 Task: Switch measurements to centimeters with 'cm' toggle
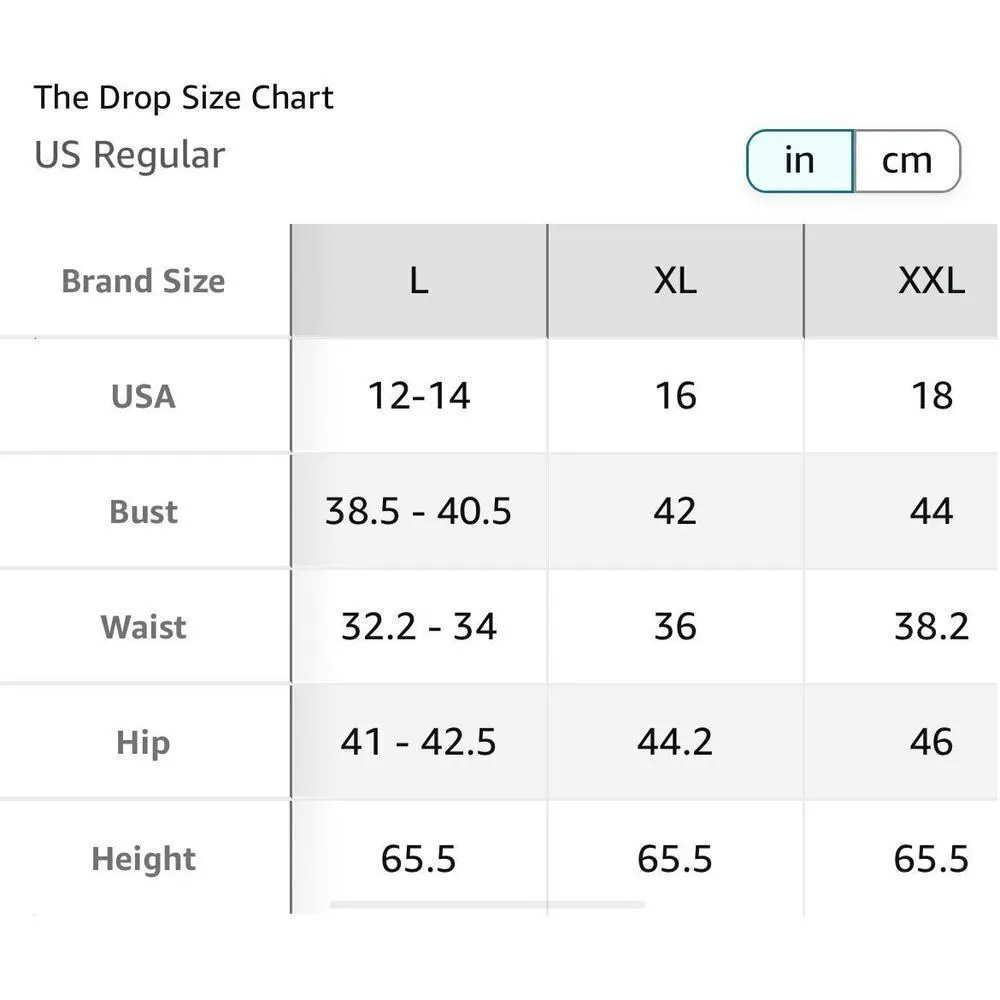[x=906, y=160]
